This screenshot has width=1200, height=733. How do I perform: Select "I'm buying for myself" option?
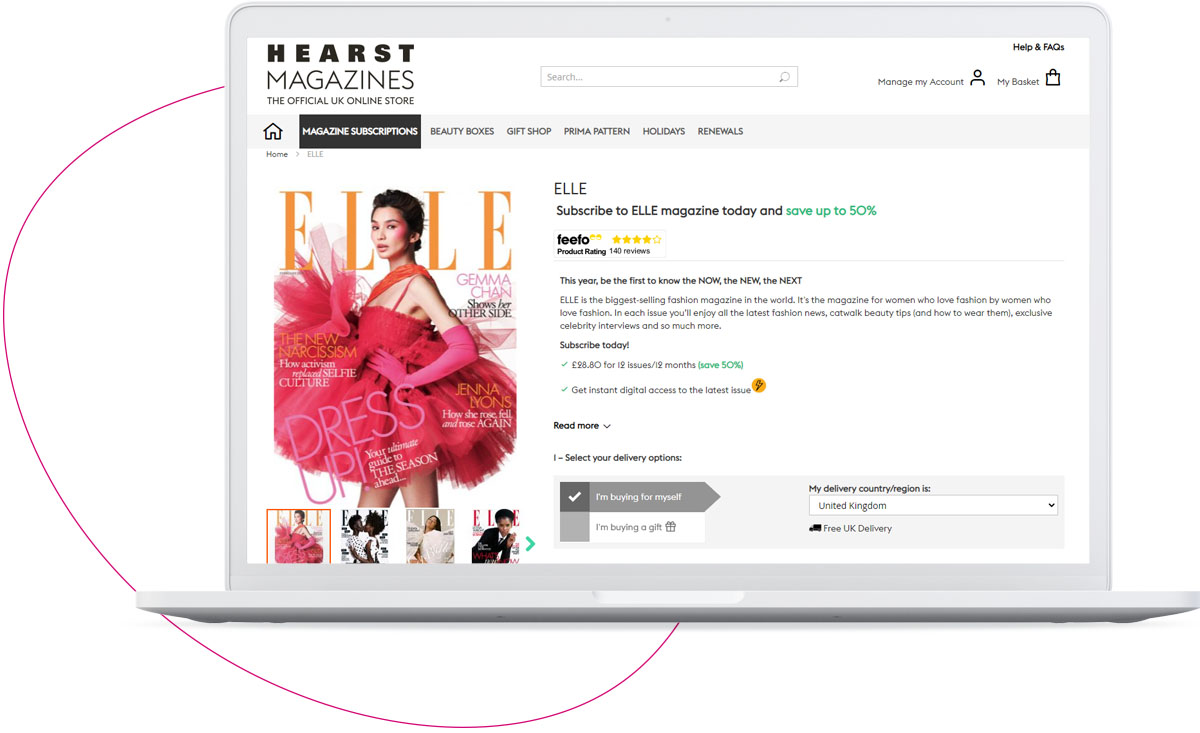[639, 497]
